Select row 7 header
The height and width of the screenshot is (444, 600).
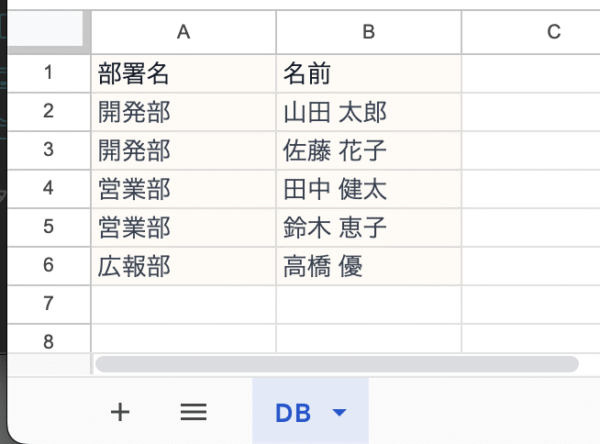point(48,304)
